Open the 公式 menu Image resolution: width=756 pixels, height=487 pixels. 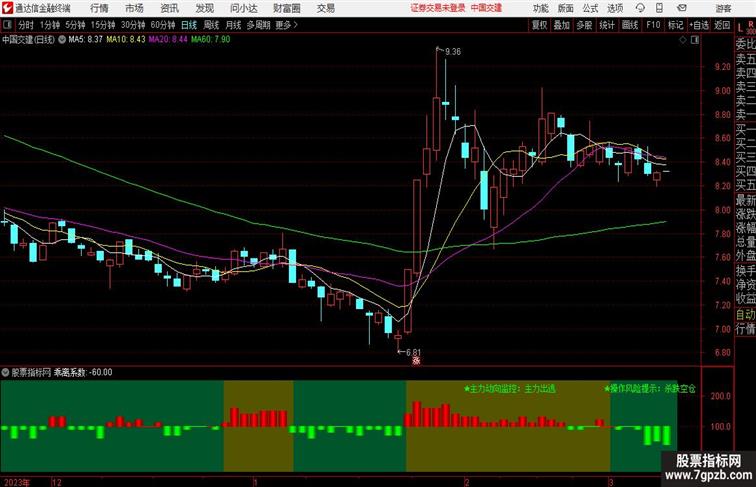590,8
